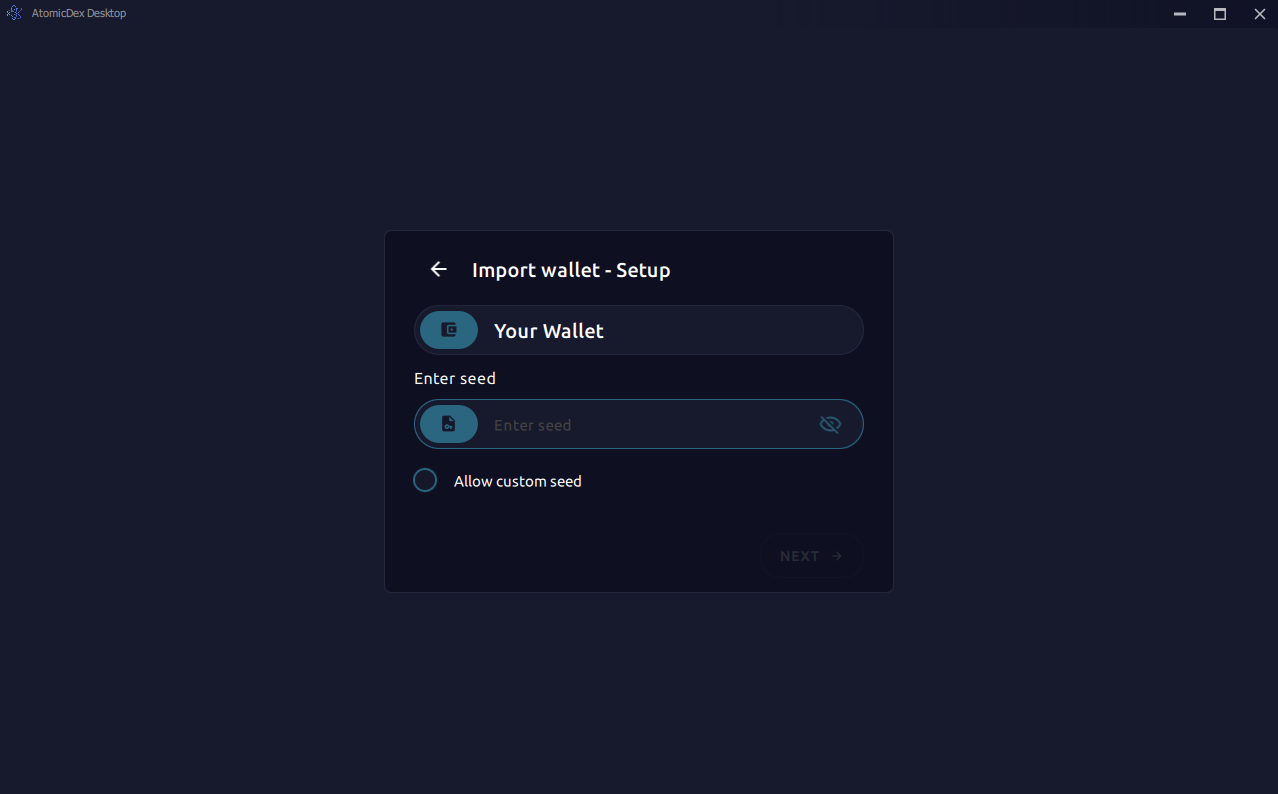Click the maximize icon in the title bar

(x=1219, y=14)
